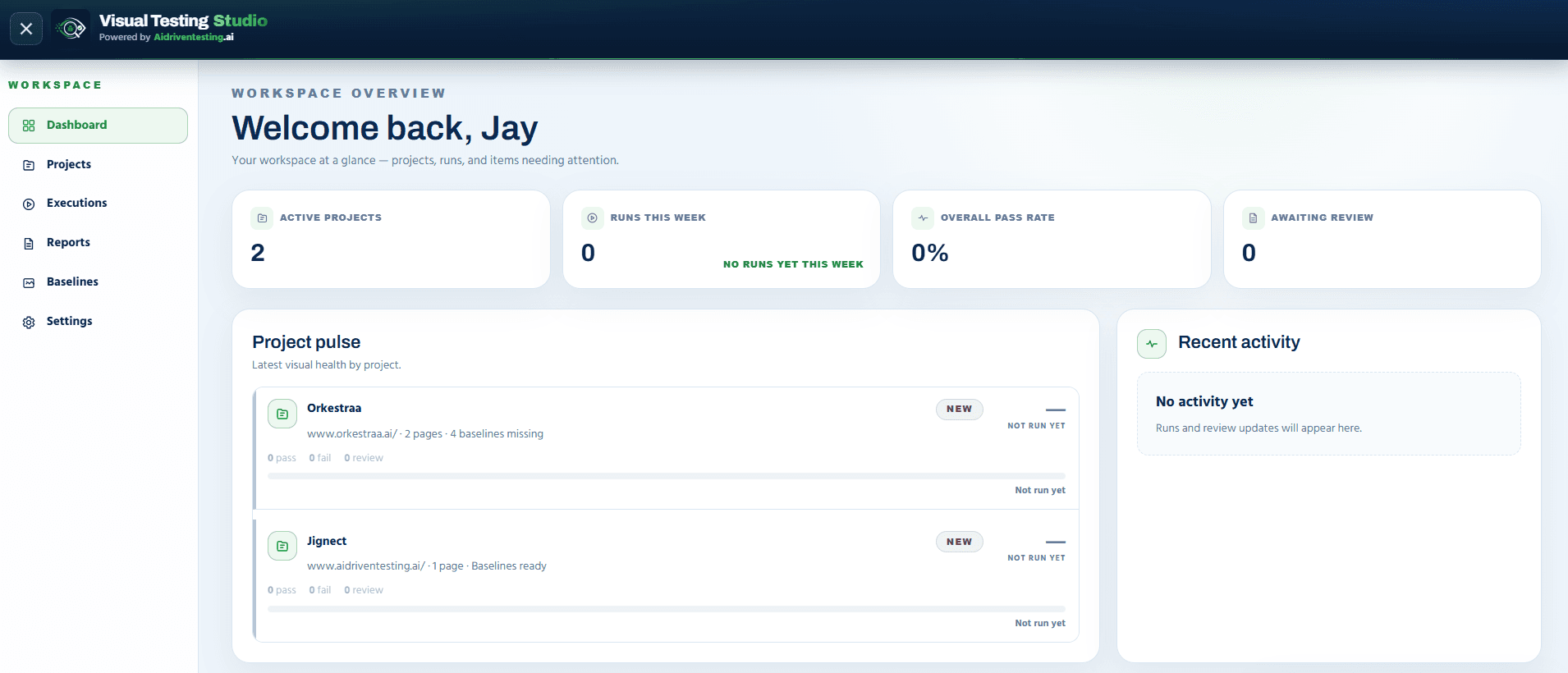Click the NEW badge on Orkestraa row
This screenshot has width=1568, height=673.
[x=959, y=409]
